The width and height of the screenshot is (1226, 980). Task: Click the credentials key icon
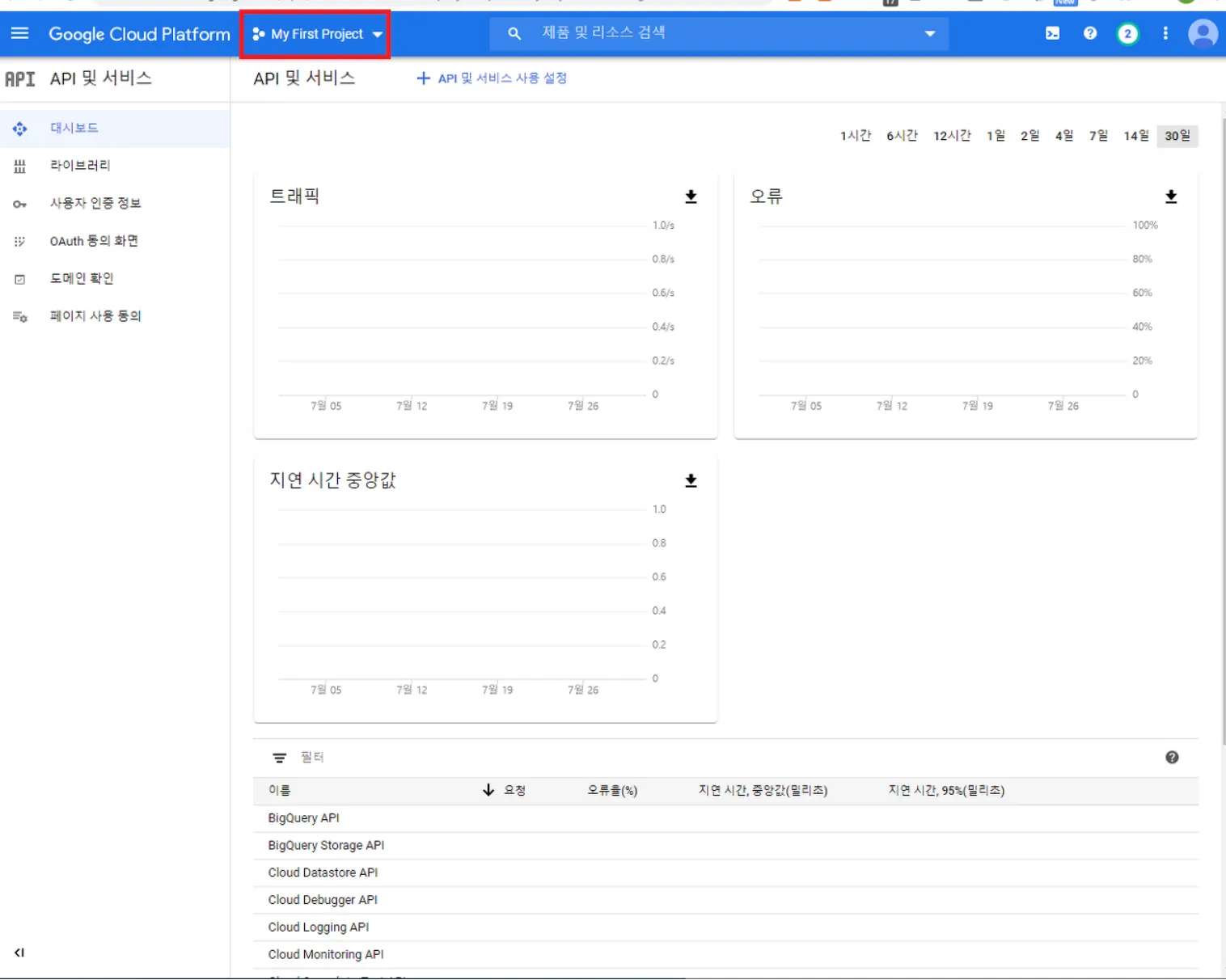click(x=20, y=204)
